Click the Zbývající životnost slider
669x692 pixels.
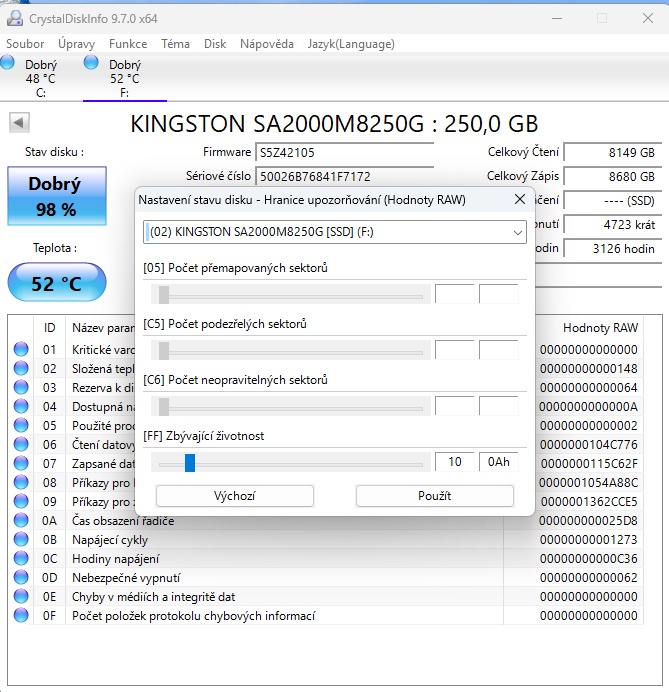pyautogui.click(x=290, y=463)
